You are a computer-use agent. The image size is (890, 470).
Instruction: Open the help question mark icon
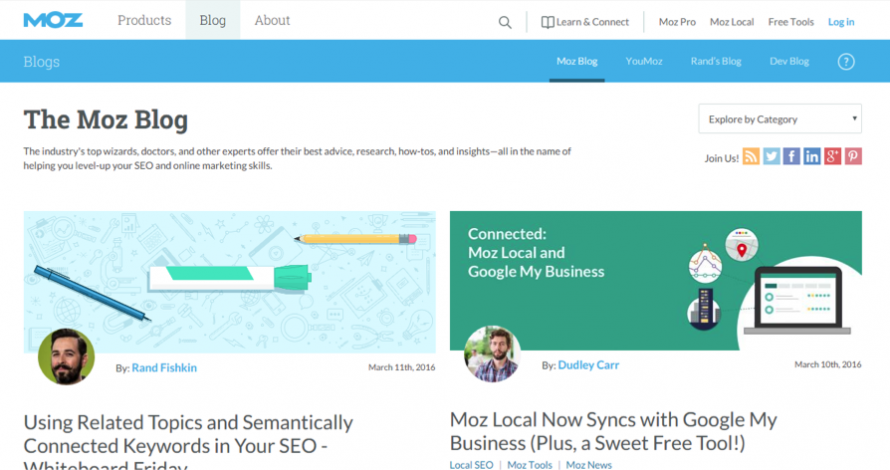point(846,61)
